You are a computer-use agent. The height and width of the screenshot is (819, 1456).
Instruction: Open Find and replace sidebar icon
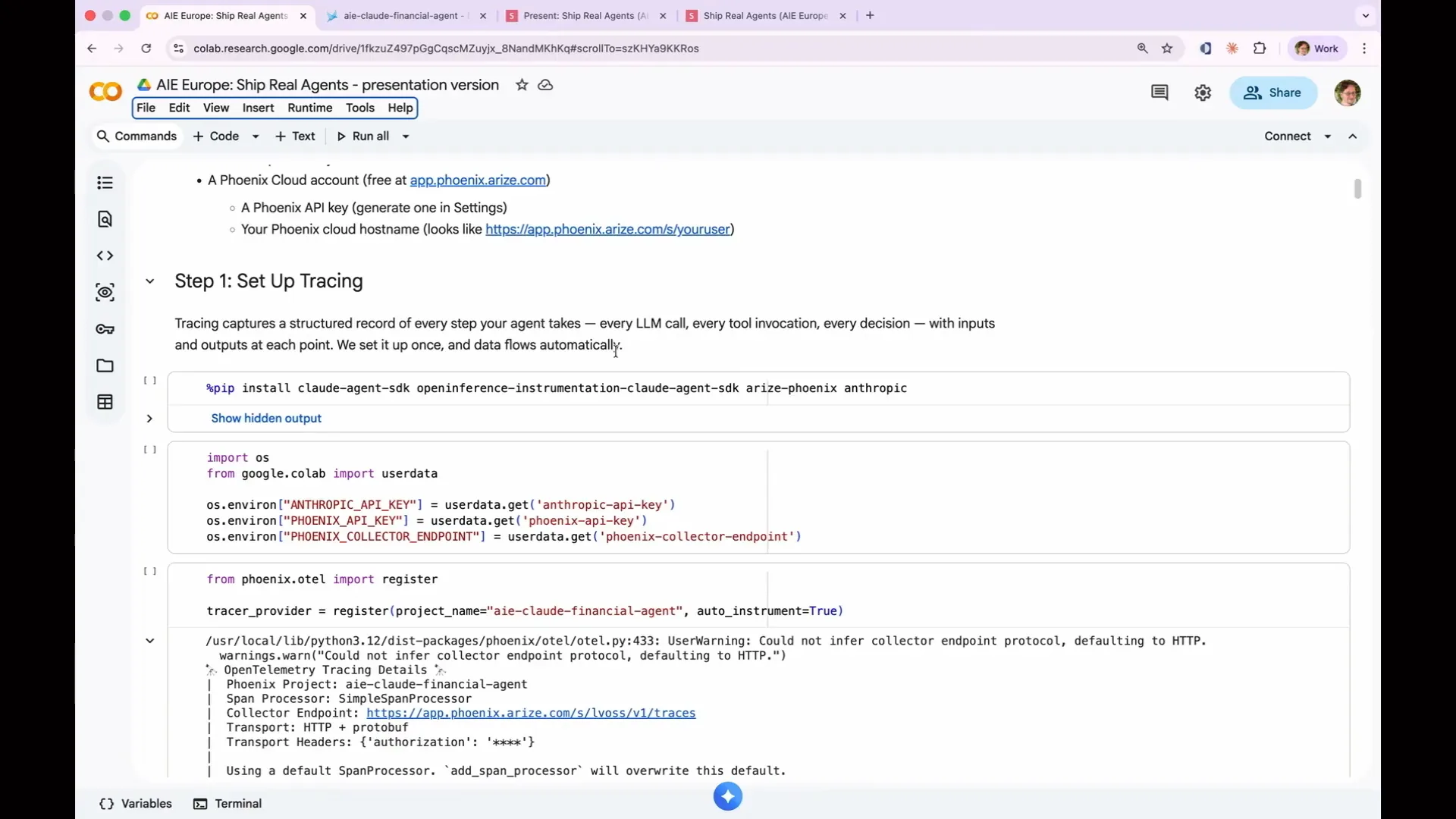(x=105, y=219)
